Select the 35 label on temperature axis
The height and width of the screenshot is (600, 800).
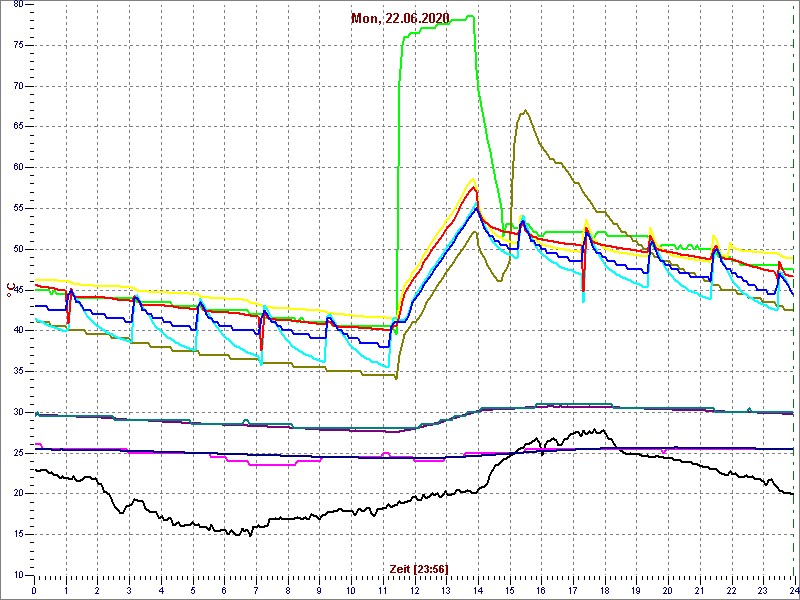(18, 371)
